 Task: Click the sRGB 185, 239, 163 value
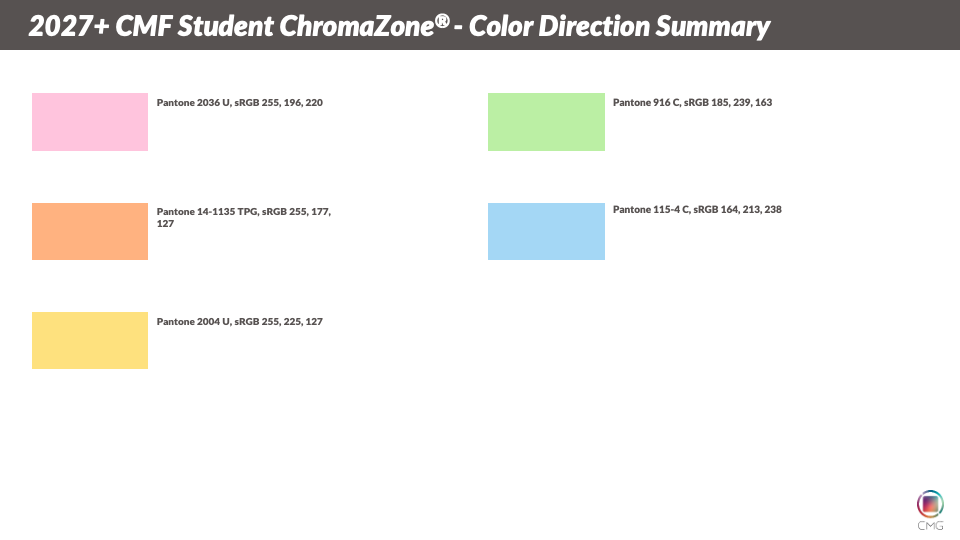click(x=728, y=102)
